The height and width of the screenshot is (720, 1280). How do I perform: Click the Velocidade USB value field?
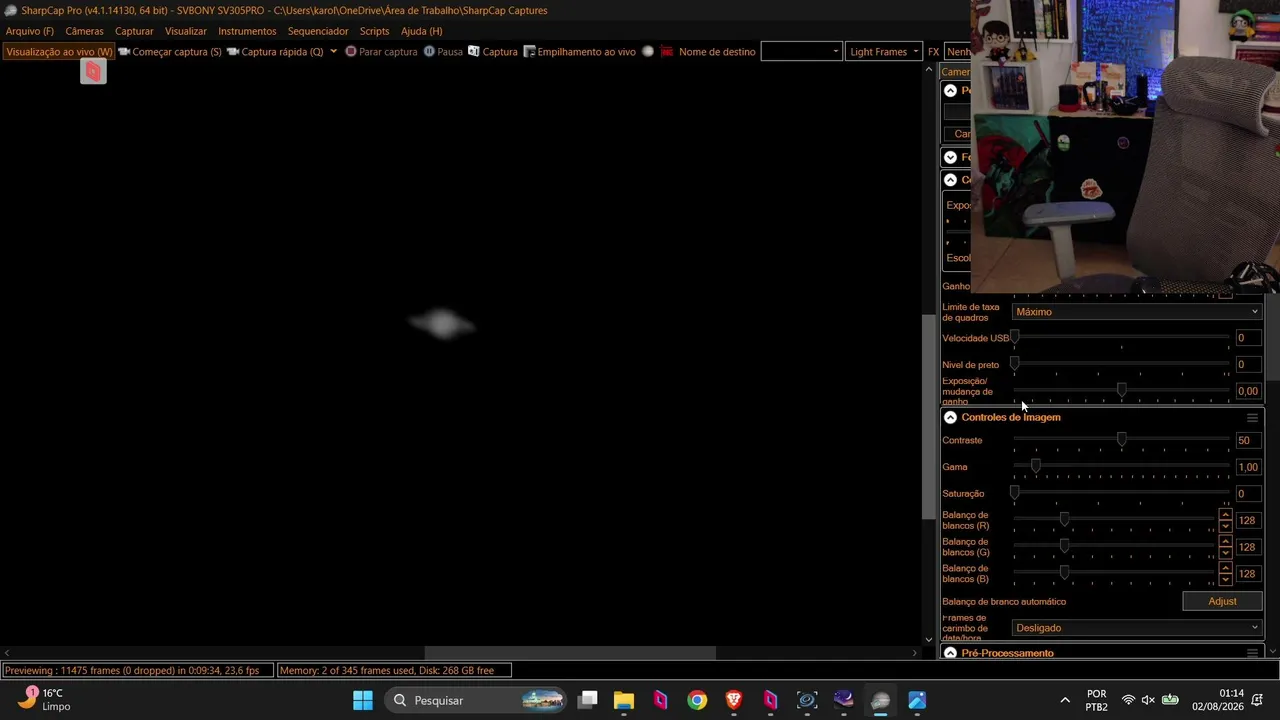pyautogui.click(x=1247, y=338)
